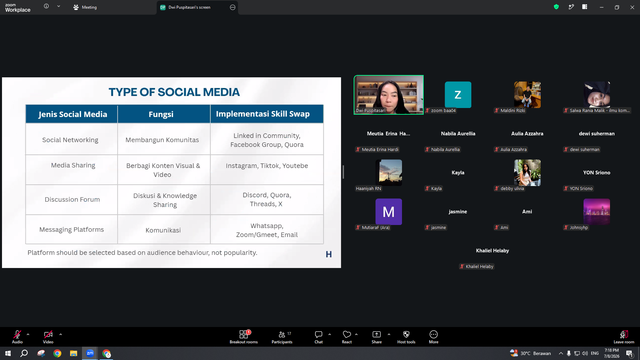Open the Windows Start menu

[8, 353]
